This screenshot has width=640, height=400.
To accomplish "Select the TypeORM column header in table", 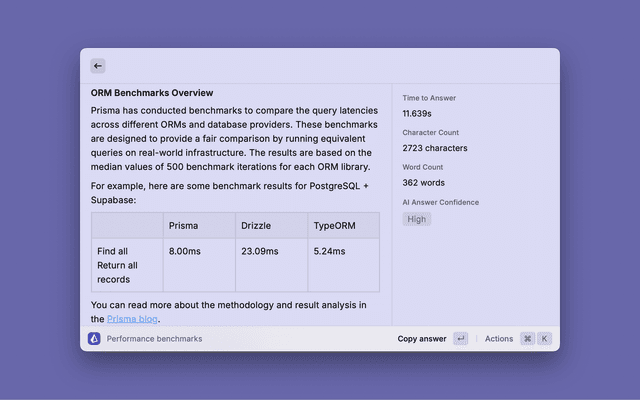I will (x=334, y=226).
